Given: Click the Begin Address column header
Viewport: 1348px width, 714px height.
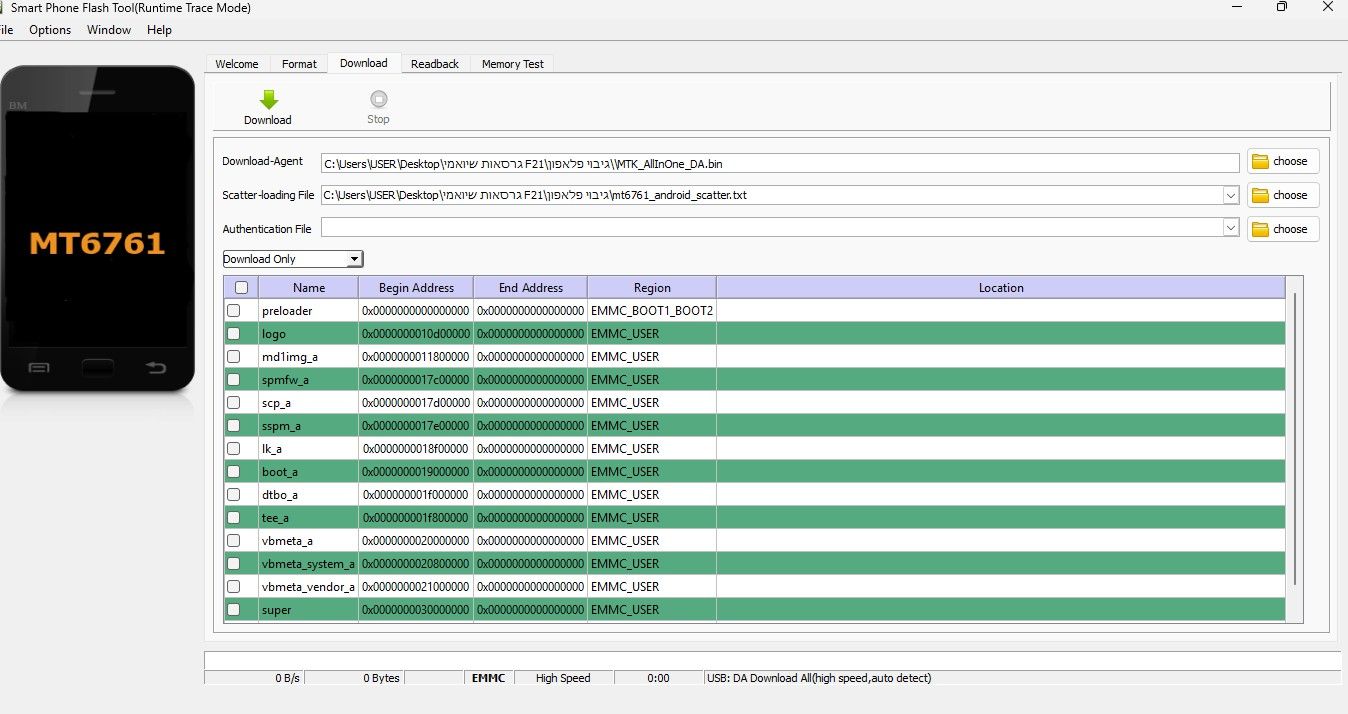Looking at the screenshot, I should tap(416, 288).
